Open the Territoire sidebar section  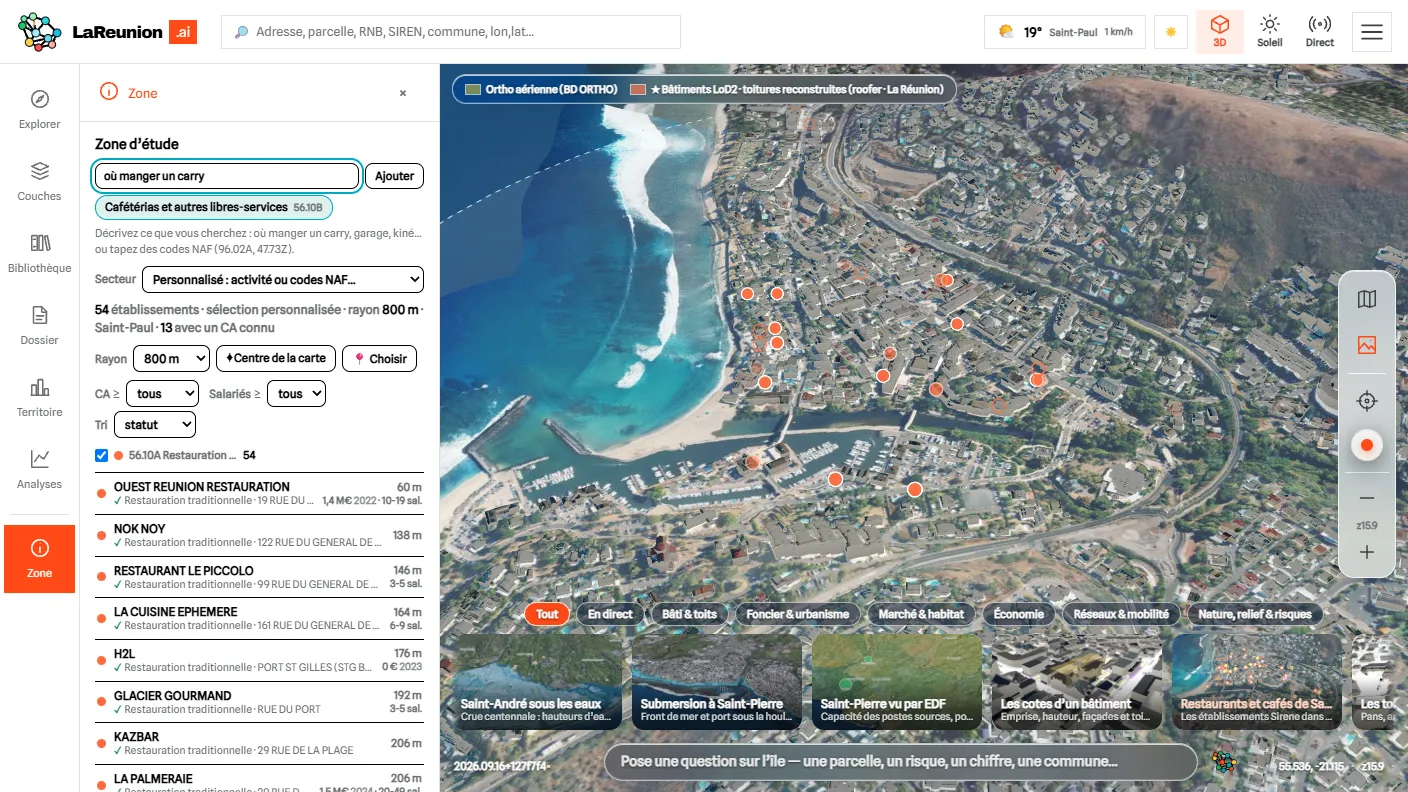pos(39,397)
